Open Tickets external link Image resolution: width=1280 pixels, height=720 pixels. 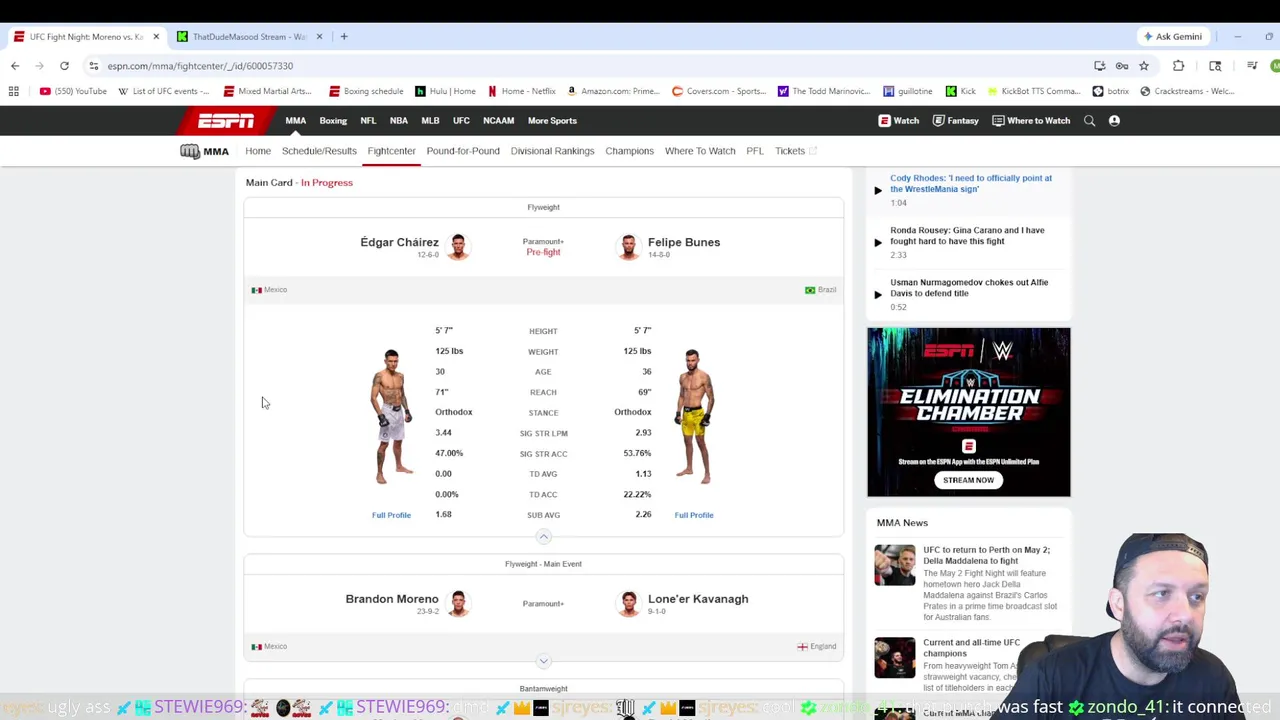[795, 151]
